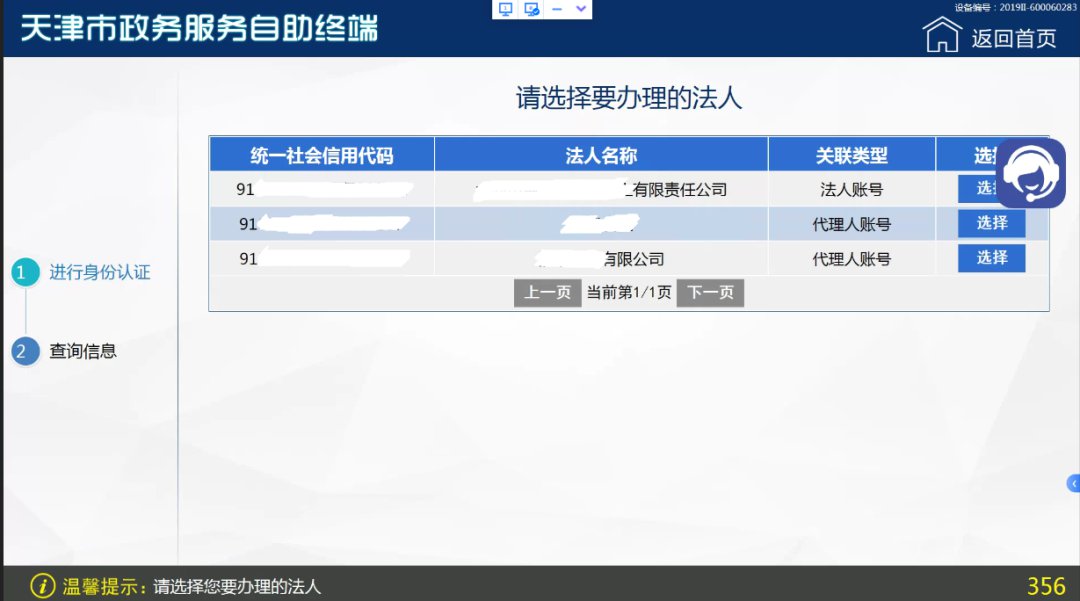Click 选择 in the highlighted 代理人账号 row
Screen dimensions: 1080x601
(991, 223)
